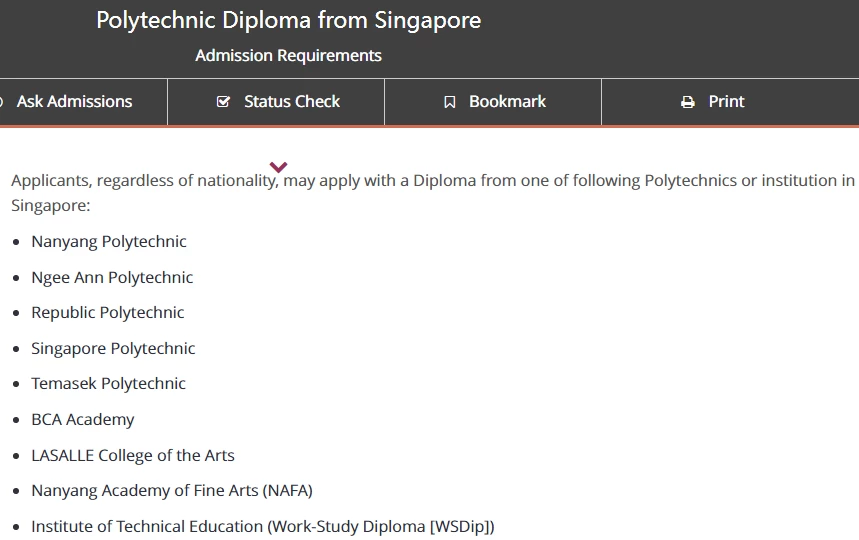
Task: Select the Status Check text label
Action: (292, 101)
